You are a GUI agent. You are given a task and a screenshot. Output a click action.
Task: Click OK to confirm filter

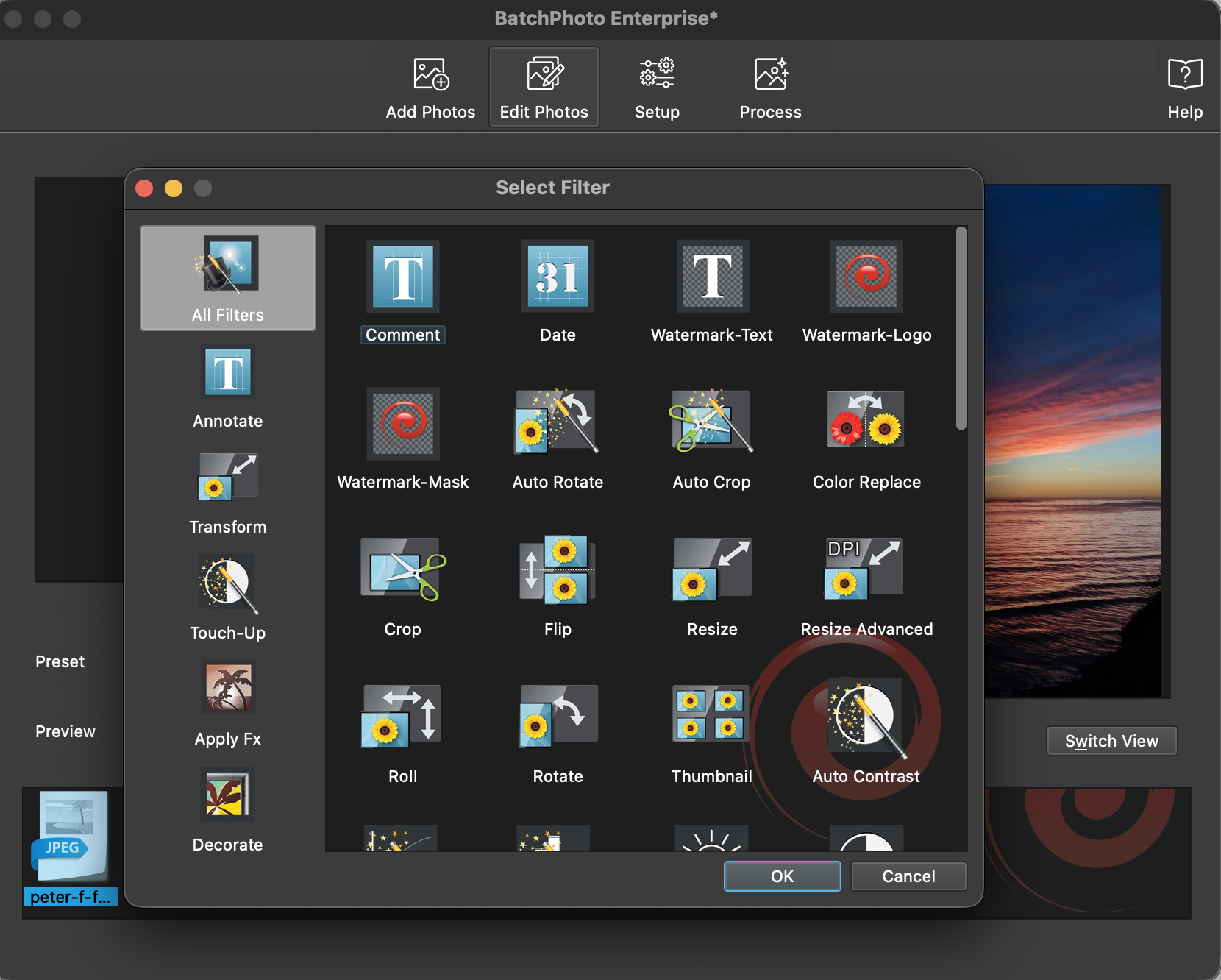pyautogui.click(x=782, y=876)
